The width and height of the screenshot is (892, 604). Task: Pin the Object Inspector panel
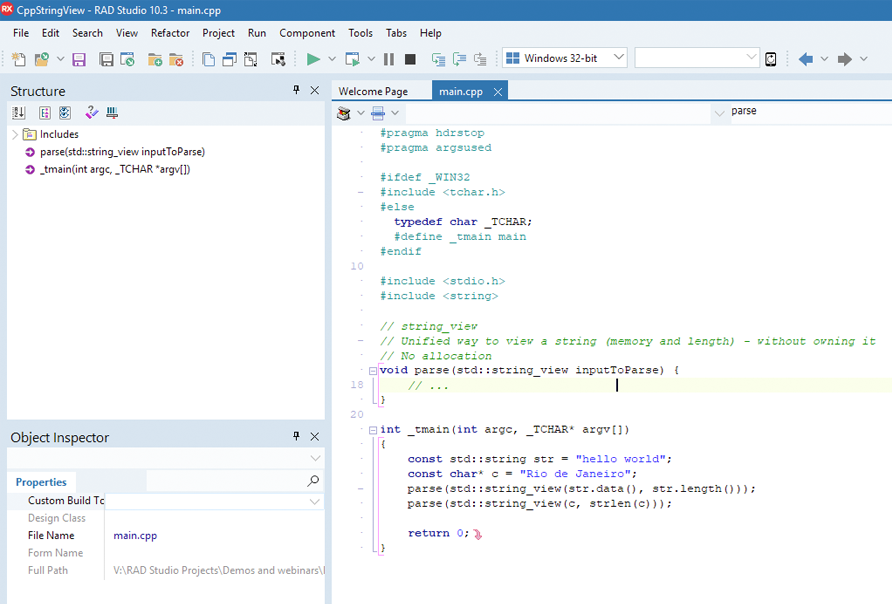click(296, 436)
